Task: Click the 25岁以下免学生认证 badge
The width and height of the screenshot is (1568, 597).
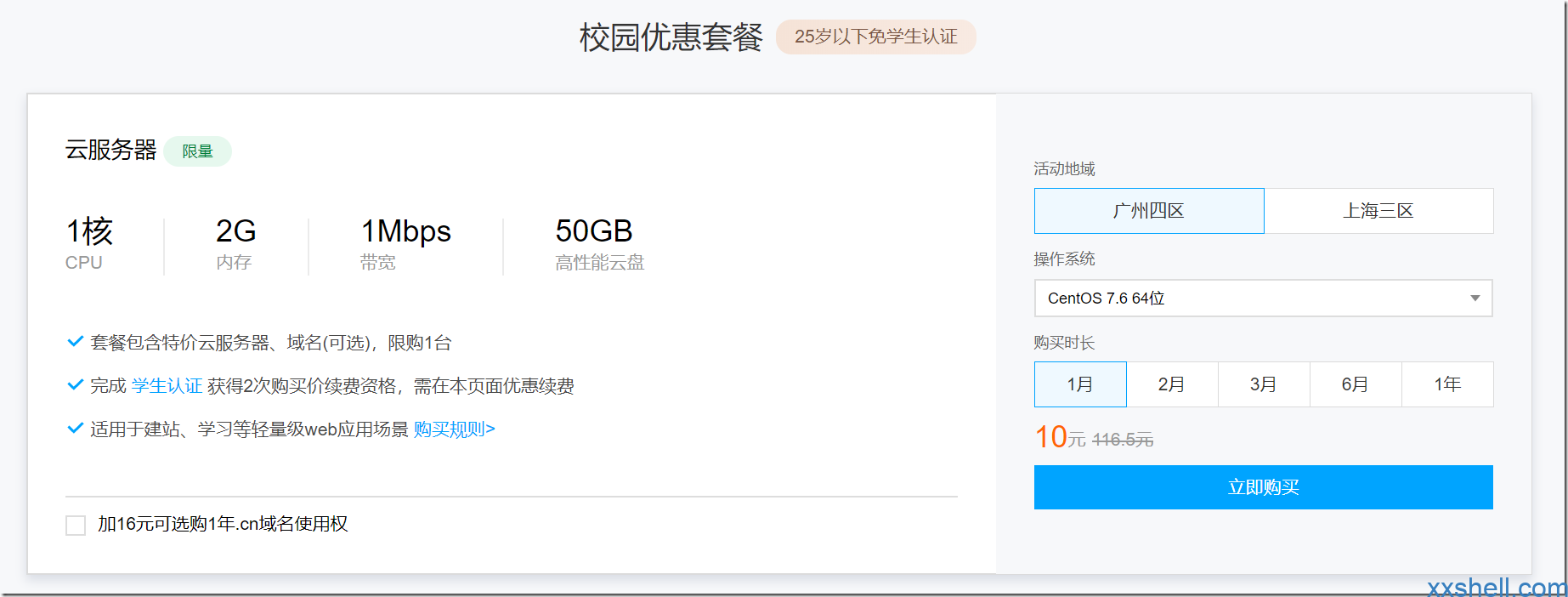Action: [x=875, y=37]
